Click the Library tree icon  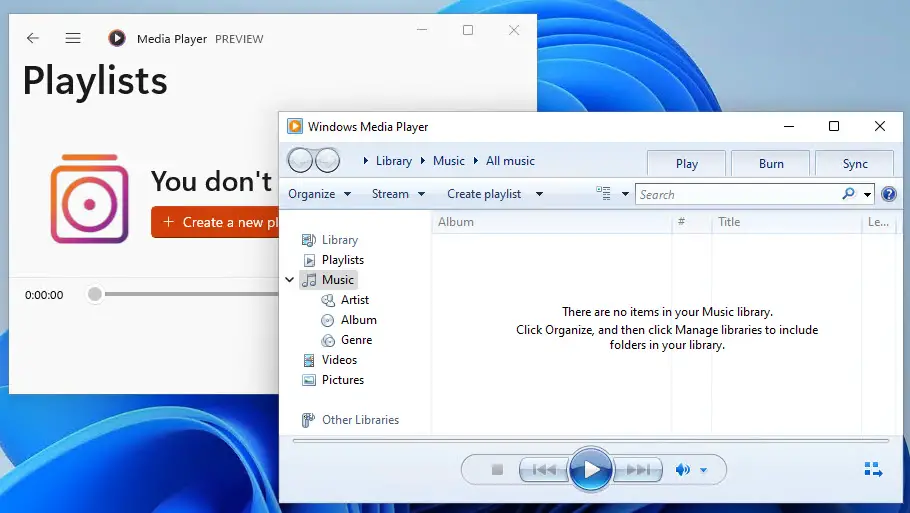click(309, 240)
